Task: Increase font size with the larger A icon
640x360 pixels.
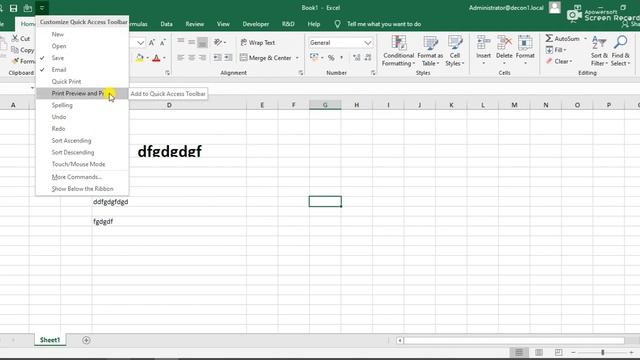Action: 152,42
